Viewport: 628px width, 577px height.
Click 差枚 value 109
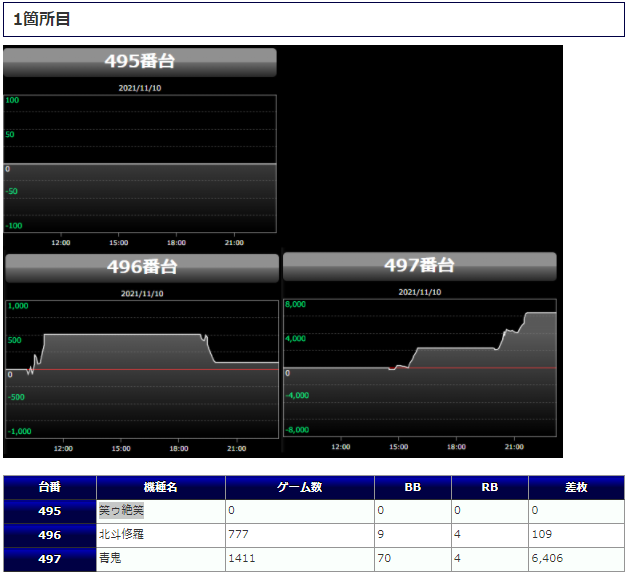tap(541, 535)
